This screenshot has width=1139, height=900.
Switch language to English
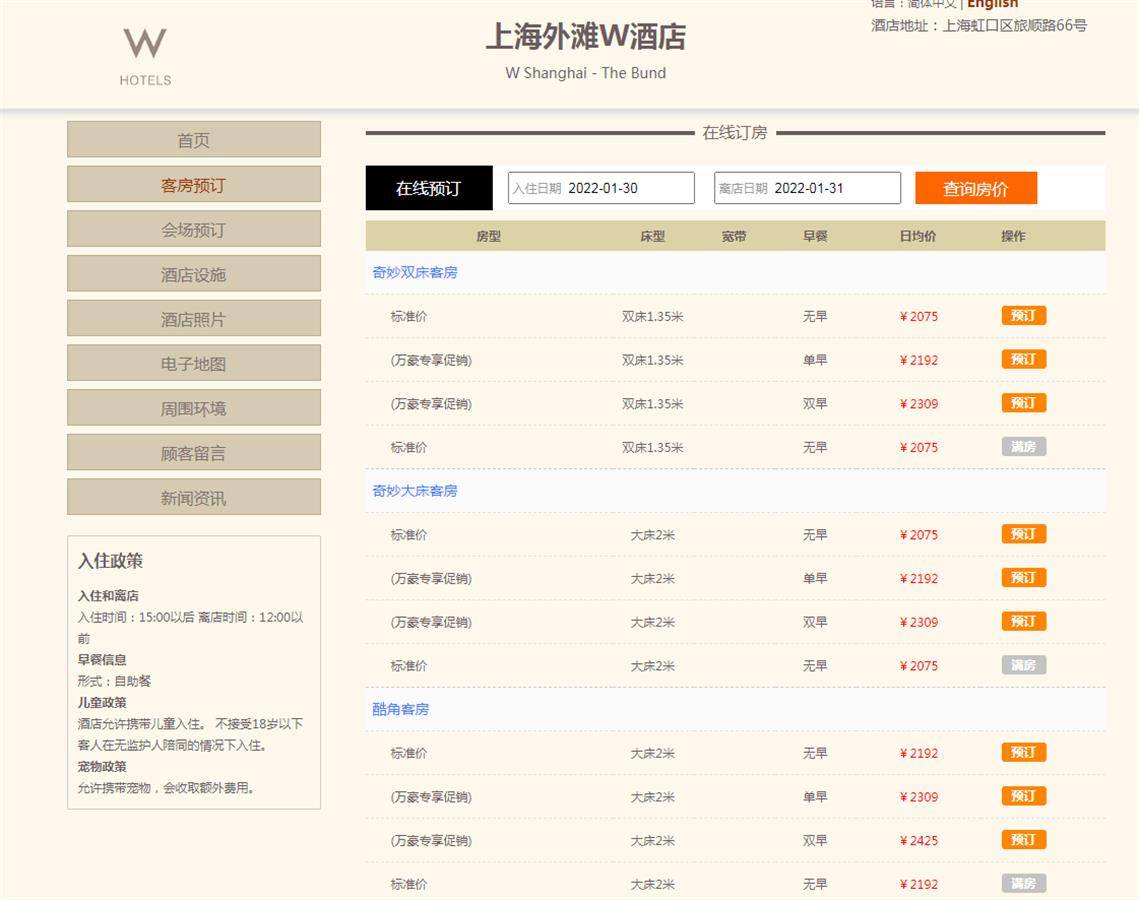point(992,5)
